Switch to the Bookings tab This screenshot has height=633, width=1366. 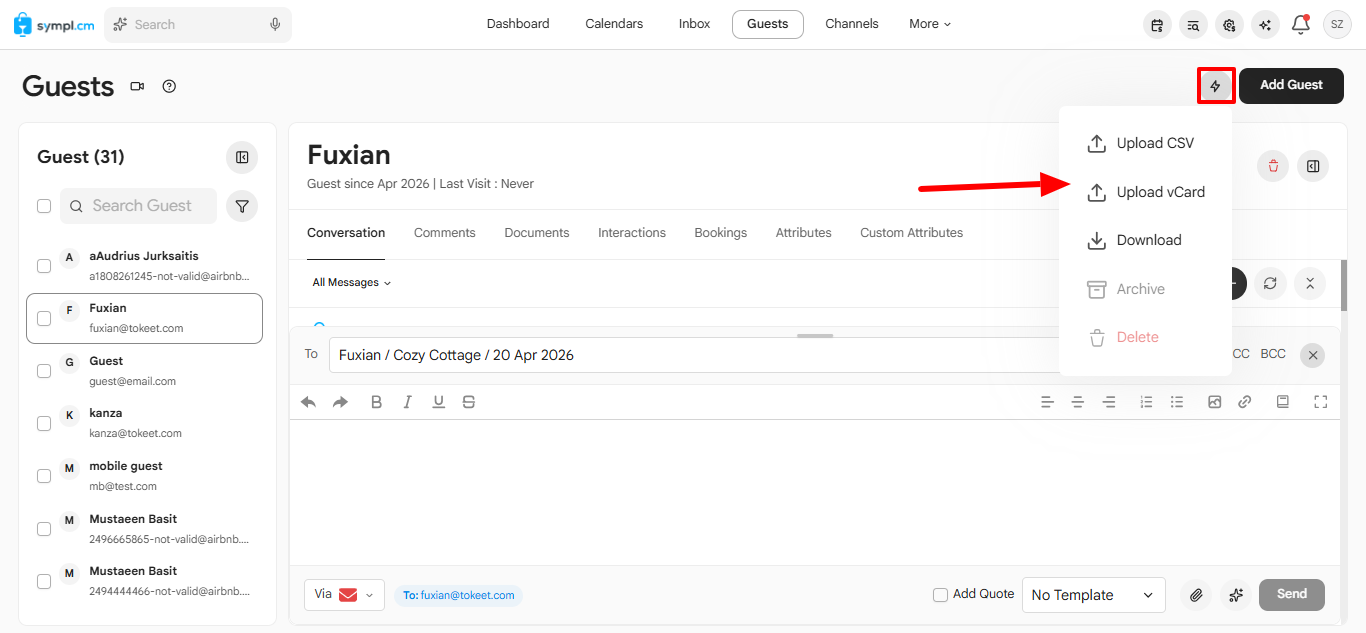point(721,233)
